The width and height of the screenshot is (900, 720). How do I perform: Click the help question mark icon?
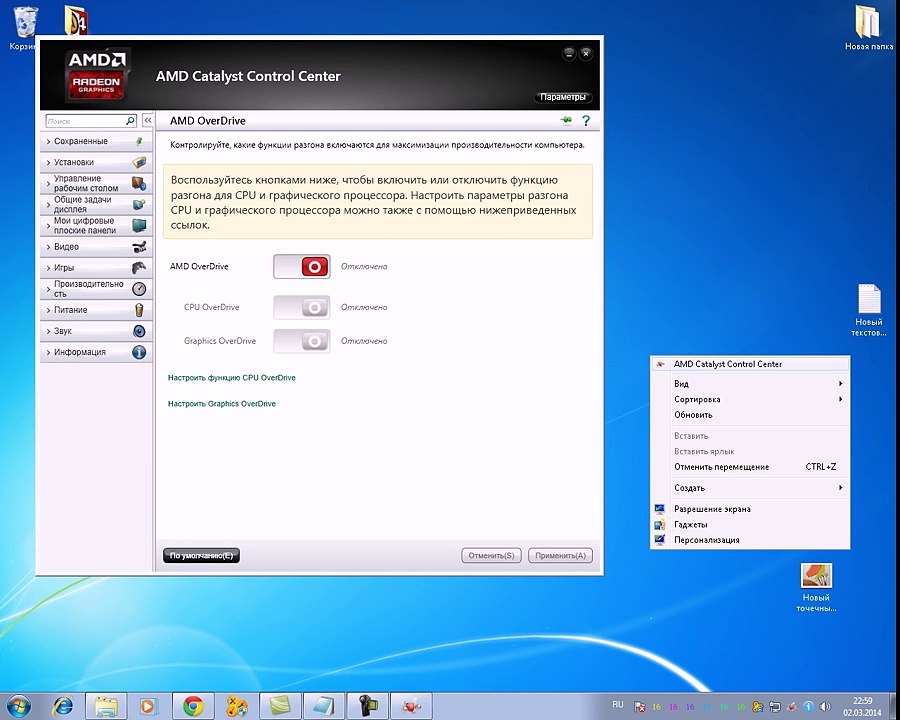585,121
